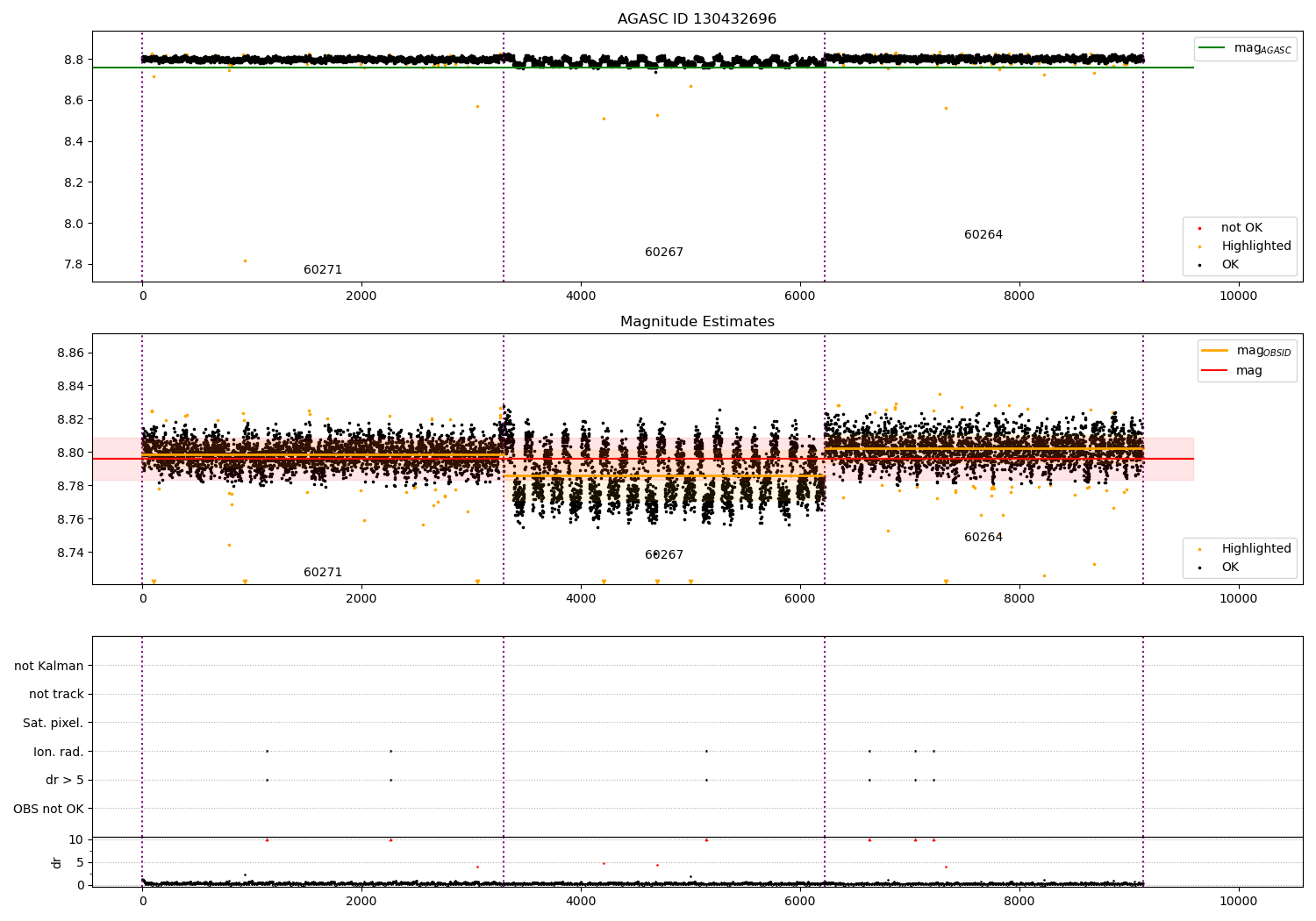Select 'OK' entry in the AGASC ID plot legend

click(x=1230, y=265)
